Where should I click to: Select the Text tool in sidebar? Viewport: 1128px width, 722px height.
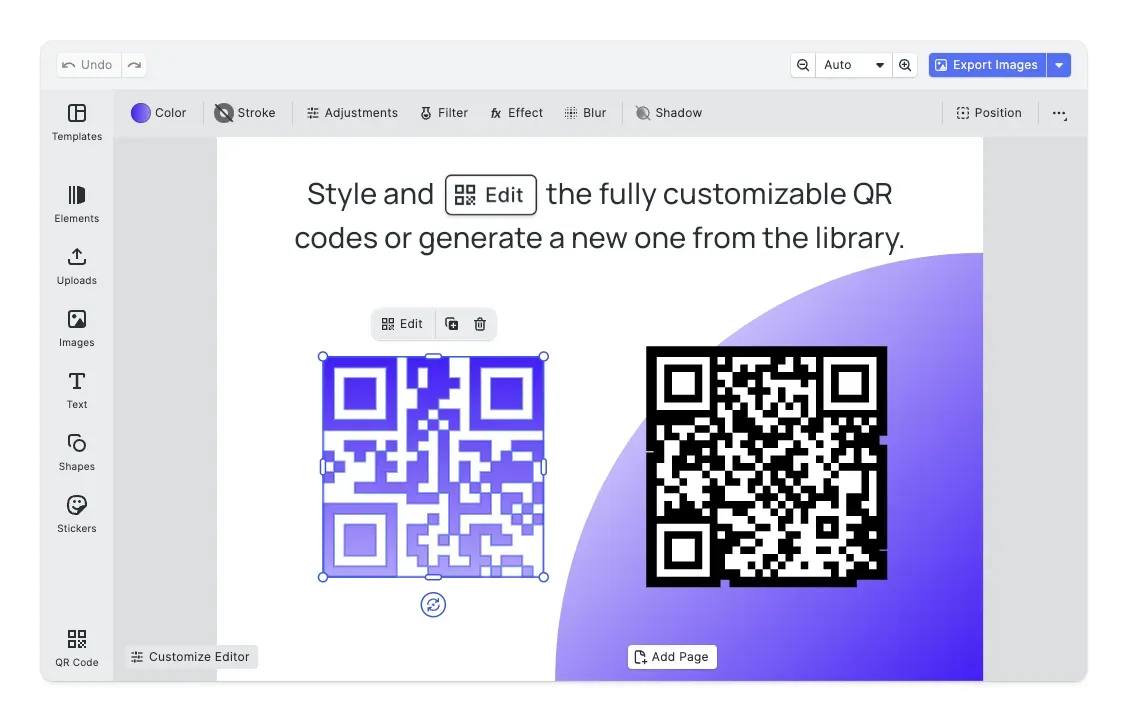(x=76, y=390)
